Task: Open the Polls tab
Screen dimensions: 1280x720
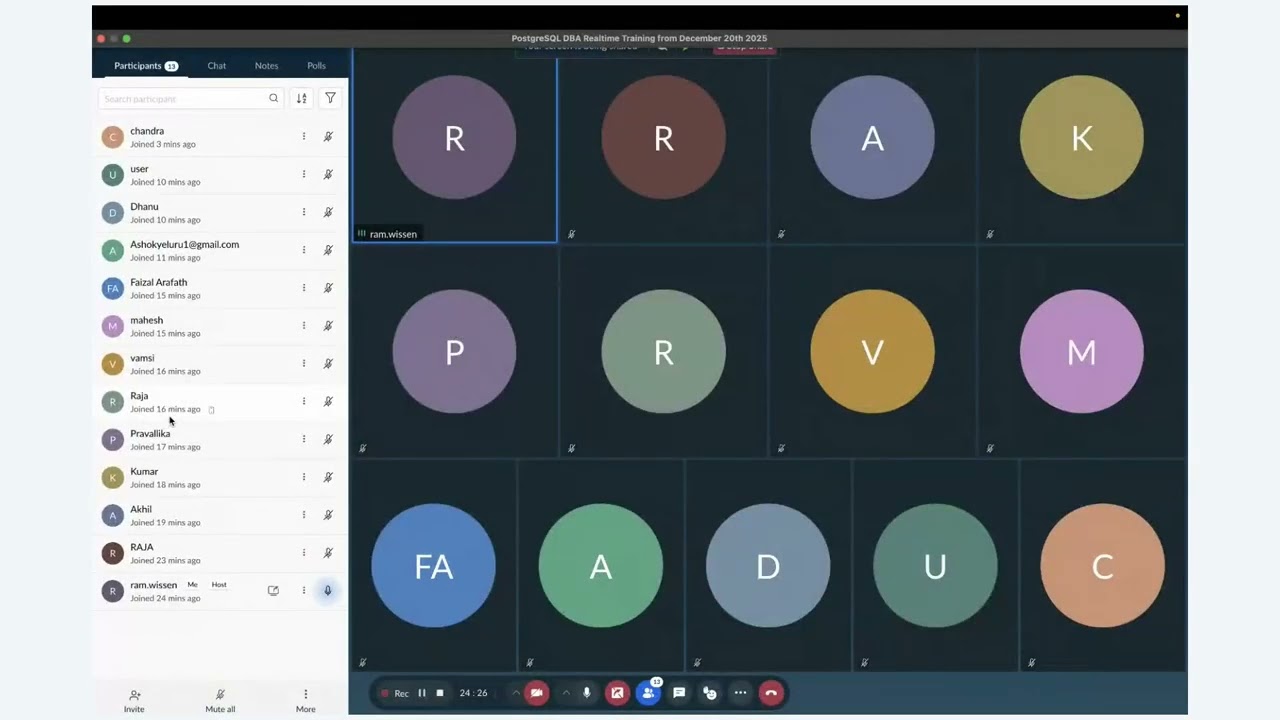Action: 316,66
